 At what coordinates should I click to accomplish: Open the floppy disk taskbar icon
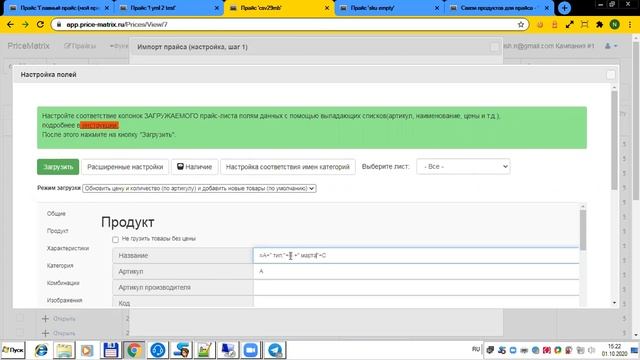[110, 350]
